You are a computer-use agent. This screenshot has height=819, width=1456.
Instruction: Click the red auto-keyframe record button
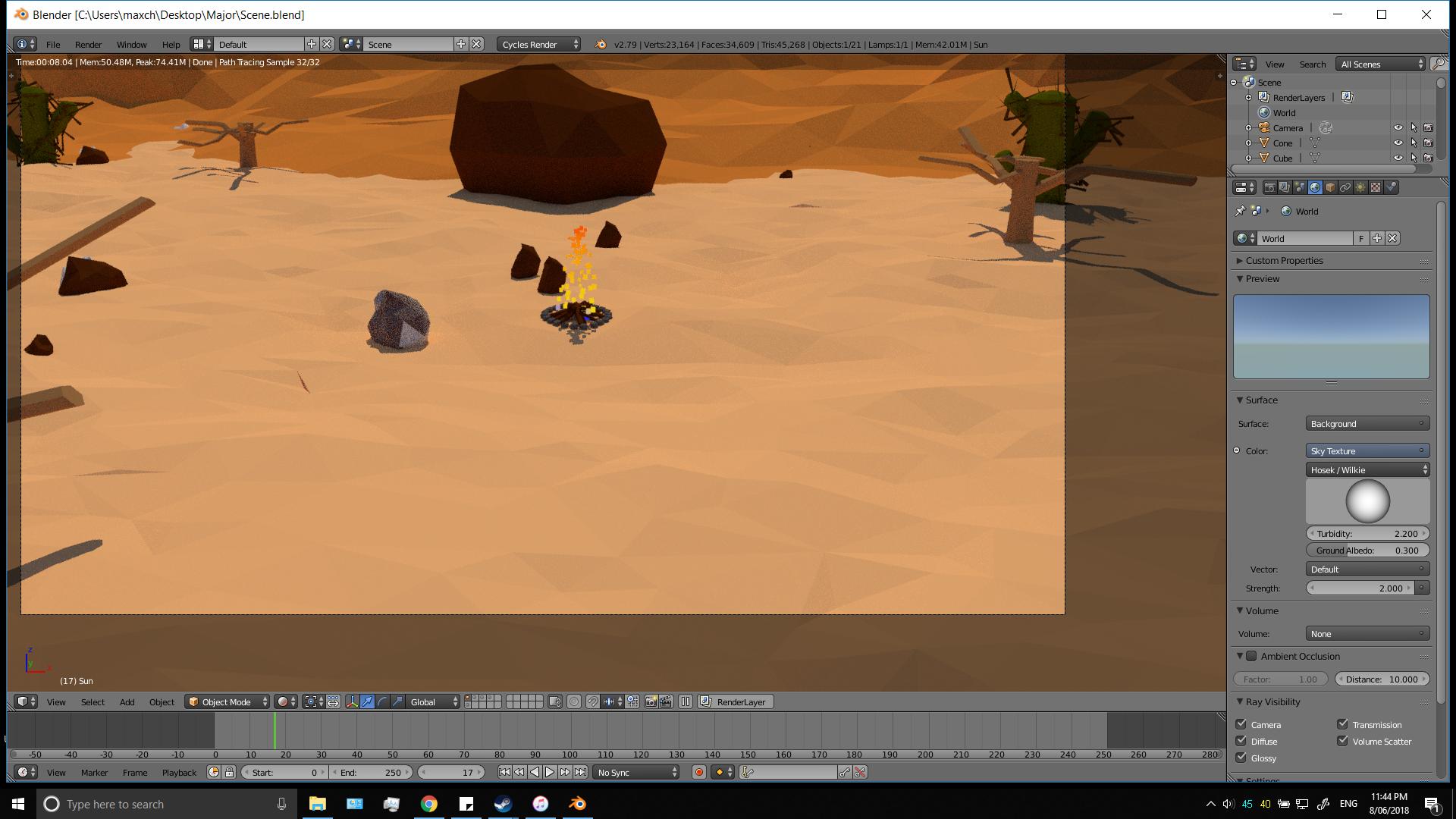click(x=699, y=772)
